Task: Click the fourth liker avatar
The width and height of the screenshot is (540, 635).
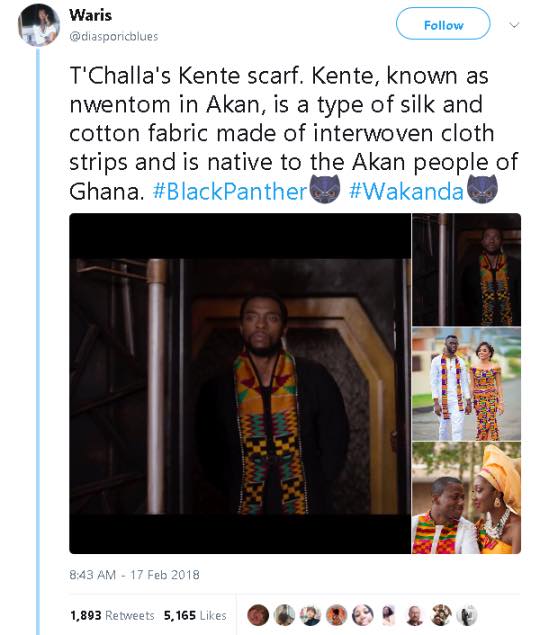Action: pos(336,615)
